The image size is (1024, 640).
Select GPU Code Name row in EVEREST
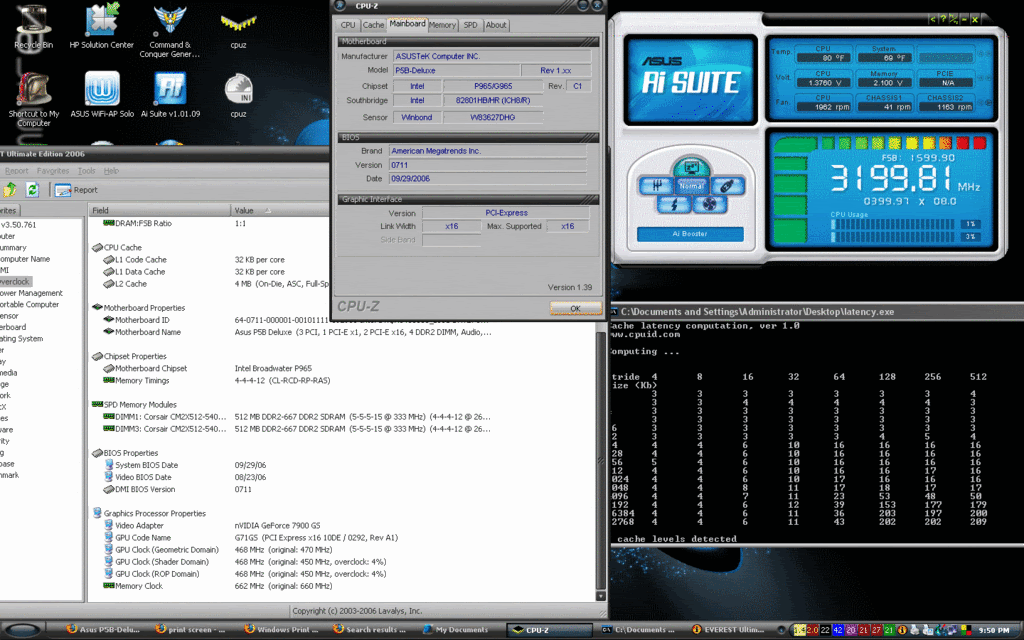251,537
